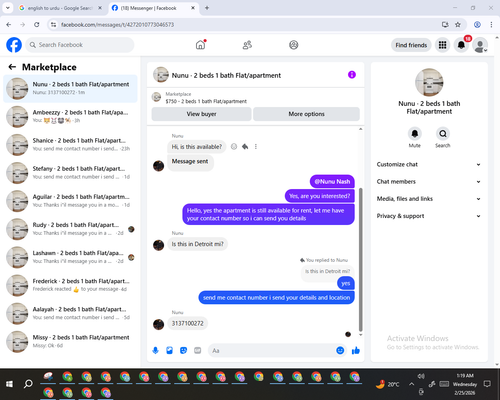500x400 pixels.
Task: Click the chat scrollbar thumb
Action: 360,259
